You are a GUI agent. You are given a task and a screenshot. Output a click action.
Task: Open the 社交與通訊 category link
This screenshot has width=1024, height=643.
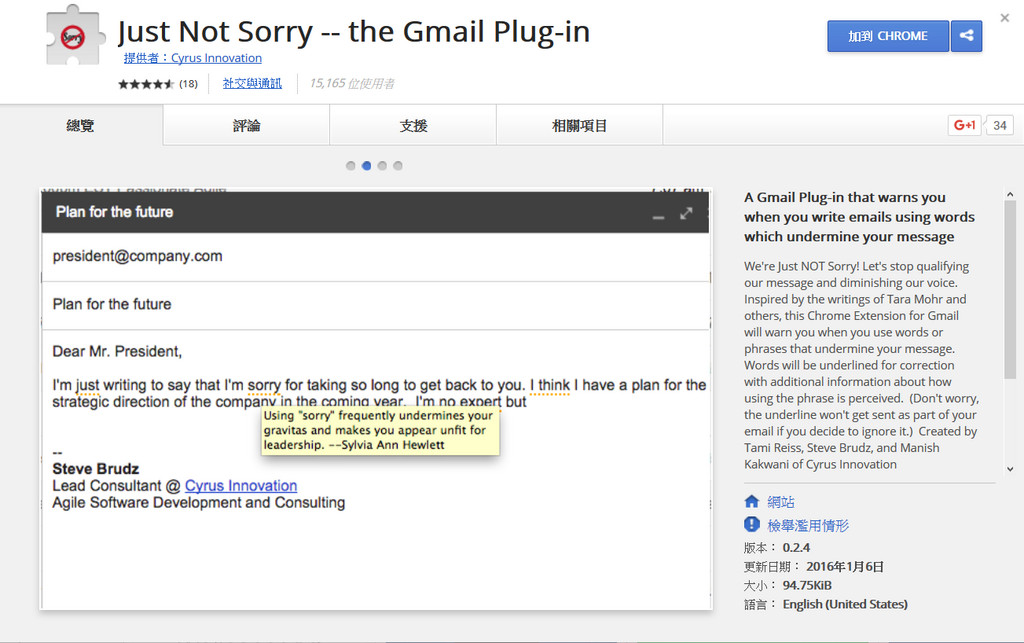[252, 84]
